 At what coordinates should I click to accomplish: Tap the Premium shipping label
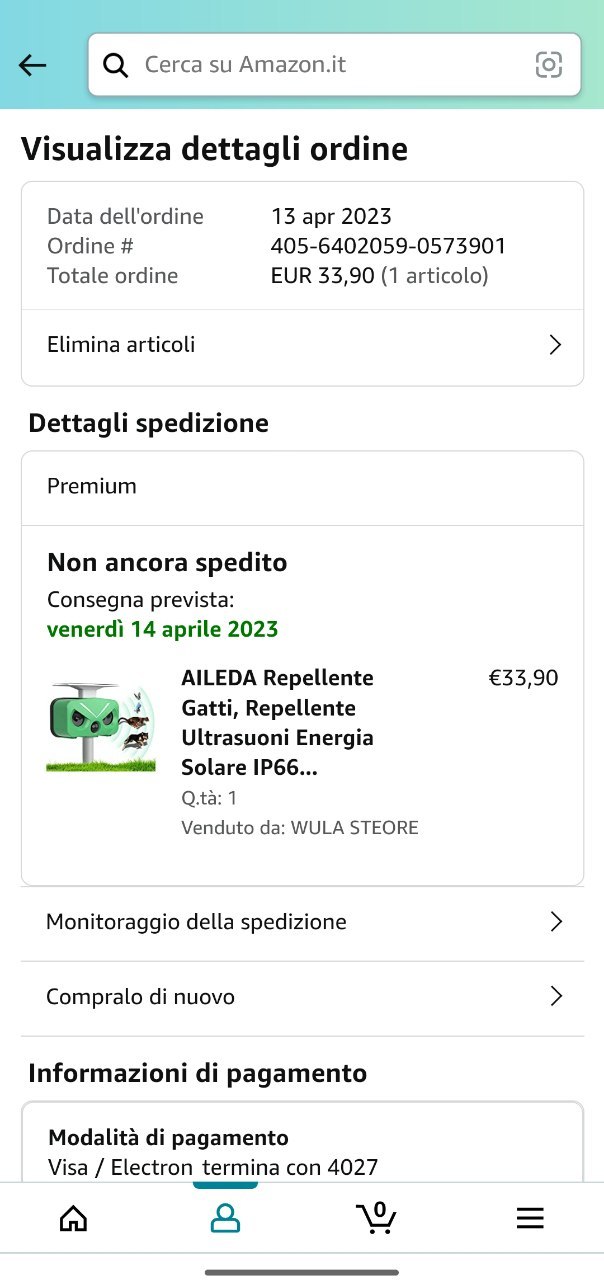pos(92,487)
